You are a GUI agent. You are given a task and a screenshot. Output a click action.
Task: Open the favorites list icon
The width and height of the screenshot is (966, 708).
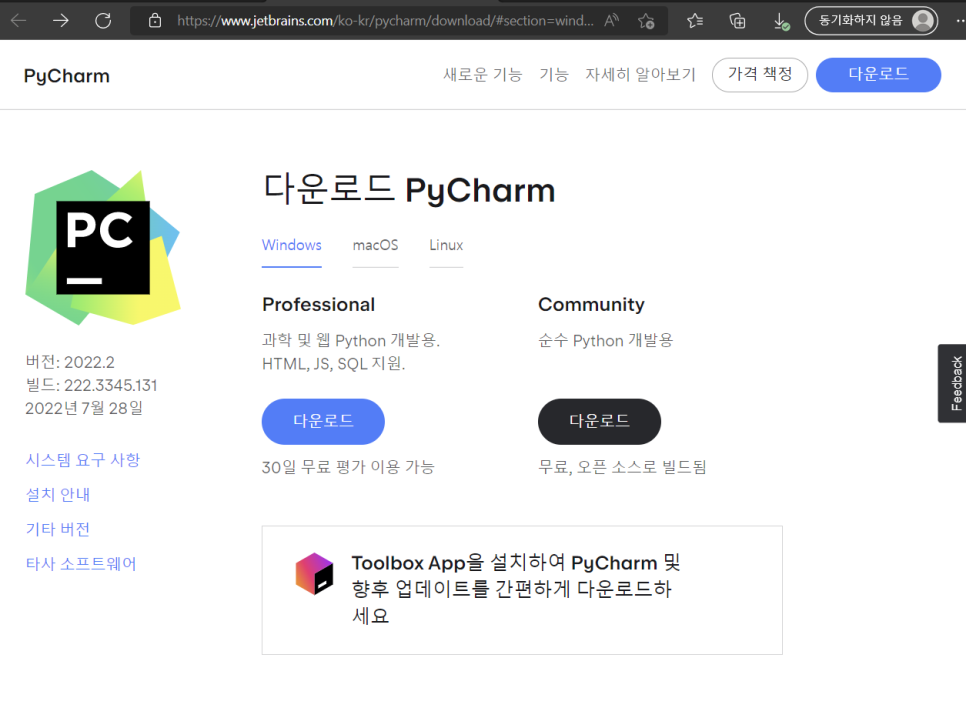click(695, 21)
